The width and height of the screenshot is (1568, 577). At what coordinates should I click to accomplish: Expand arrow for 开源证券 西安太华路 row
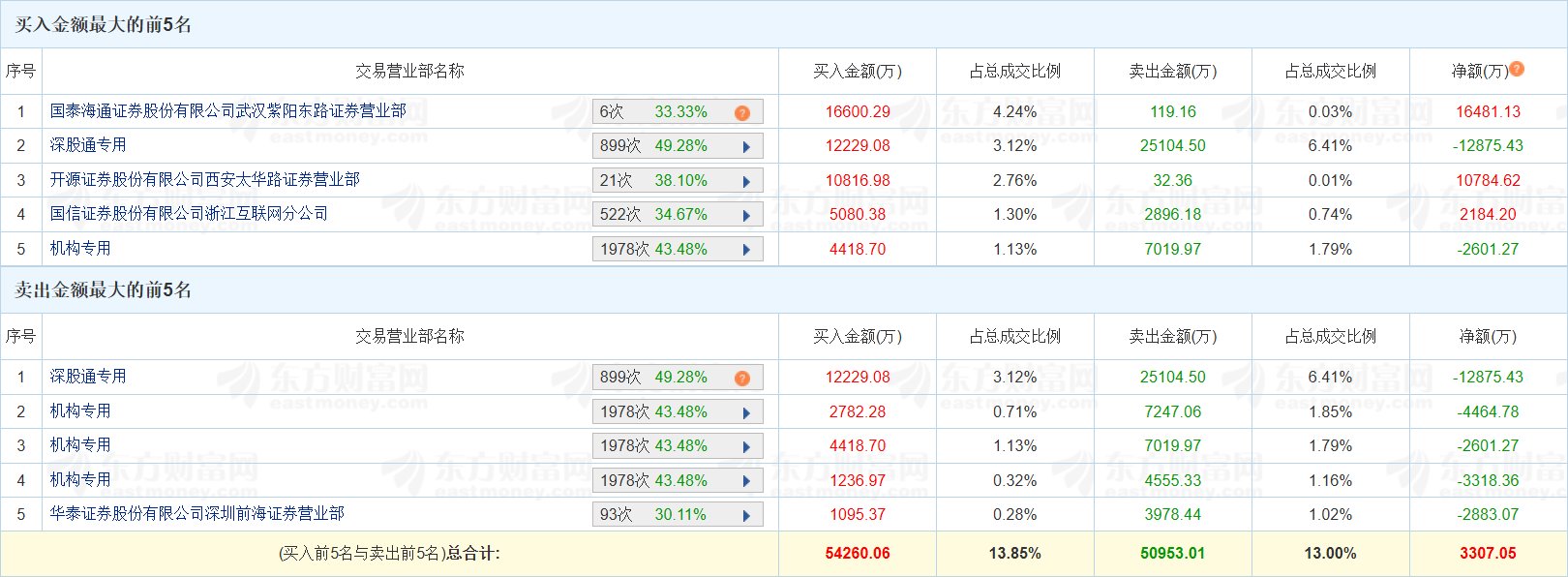click(x=746, y=181)
